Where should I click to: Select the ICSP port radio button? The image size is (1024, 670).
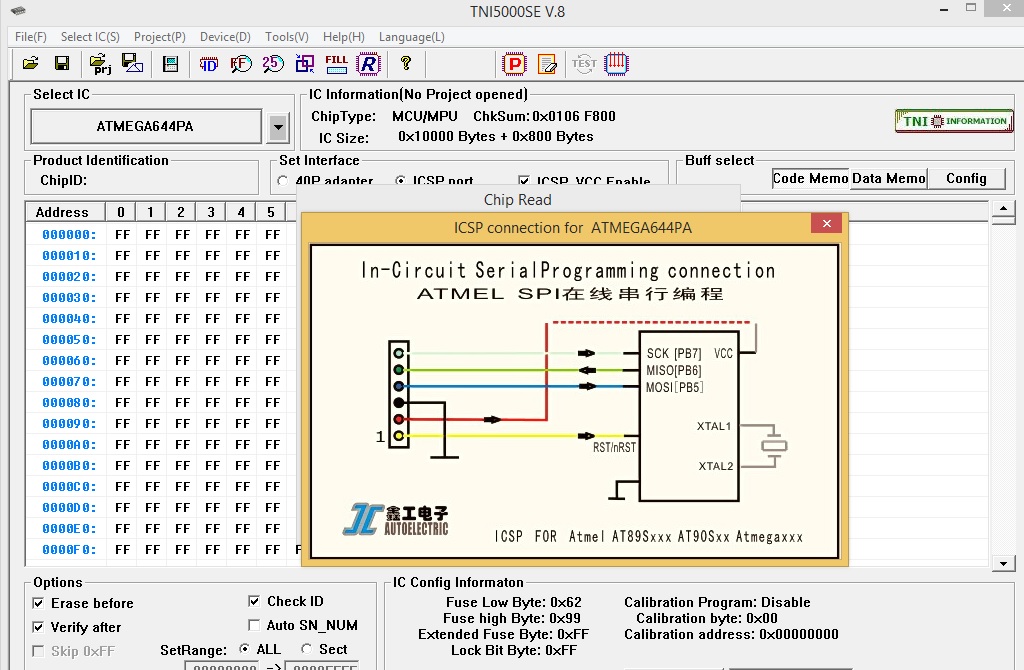(400, 181)
